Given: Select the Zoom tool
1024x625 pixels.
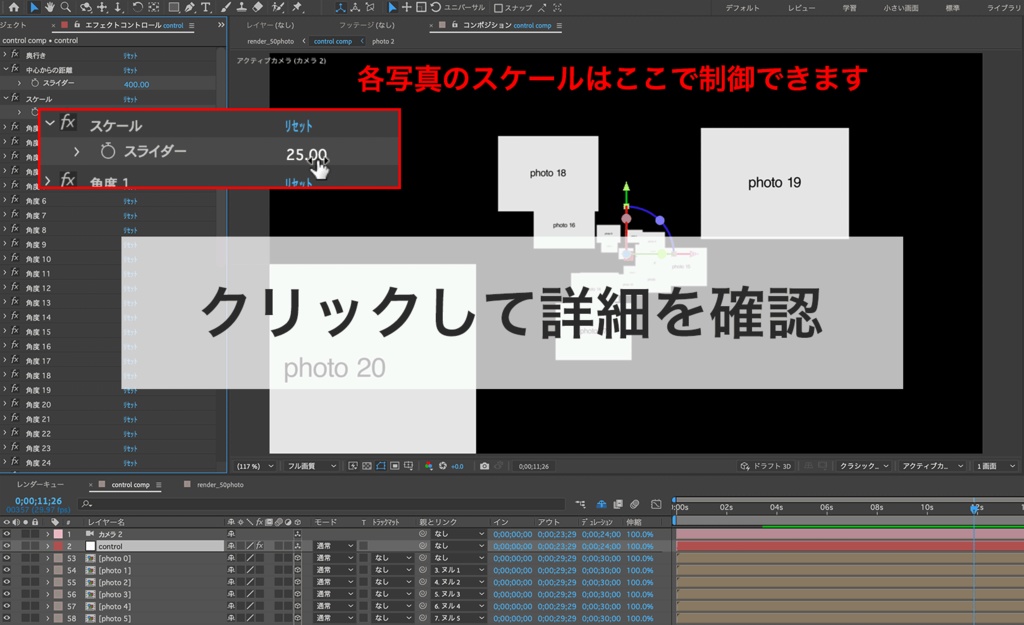Looking at the screenshot, I should [65, 8].
